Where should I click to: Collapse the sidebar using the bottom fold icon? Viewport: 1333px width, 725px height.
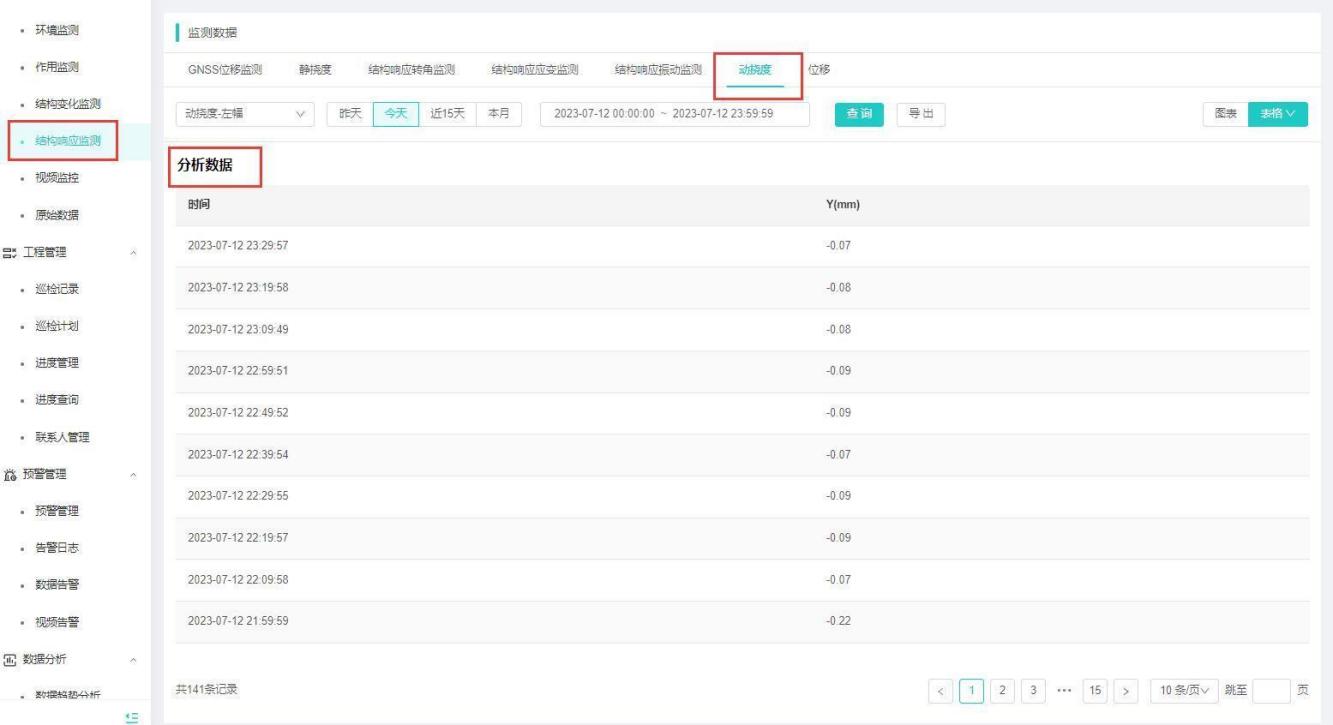(x=130, y=715)
